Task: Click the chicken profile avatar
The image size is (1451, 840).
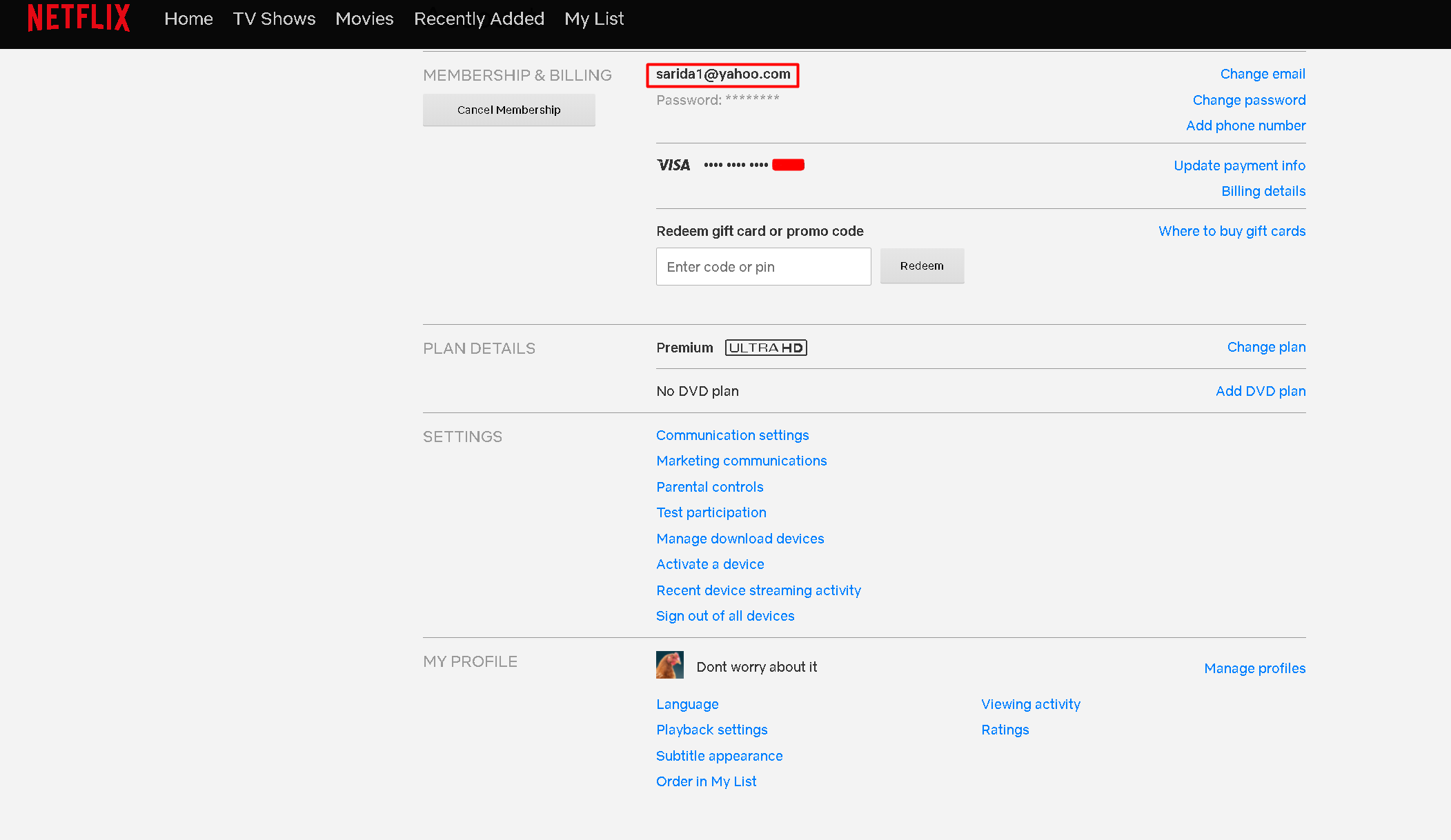Action: pos(669,666)
